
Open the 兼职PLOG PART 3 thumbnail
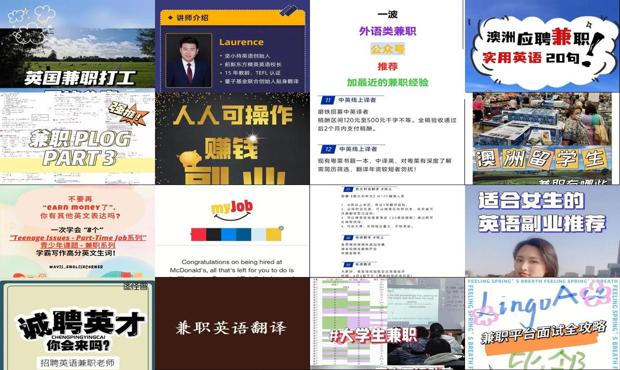point(77,138)
